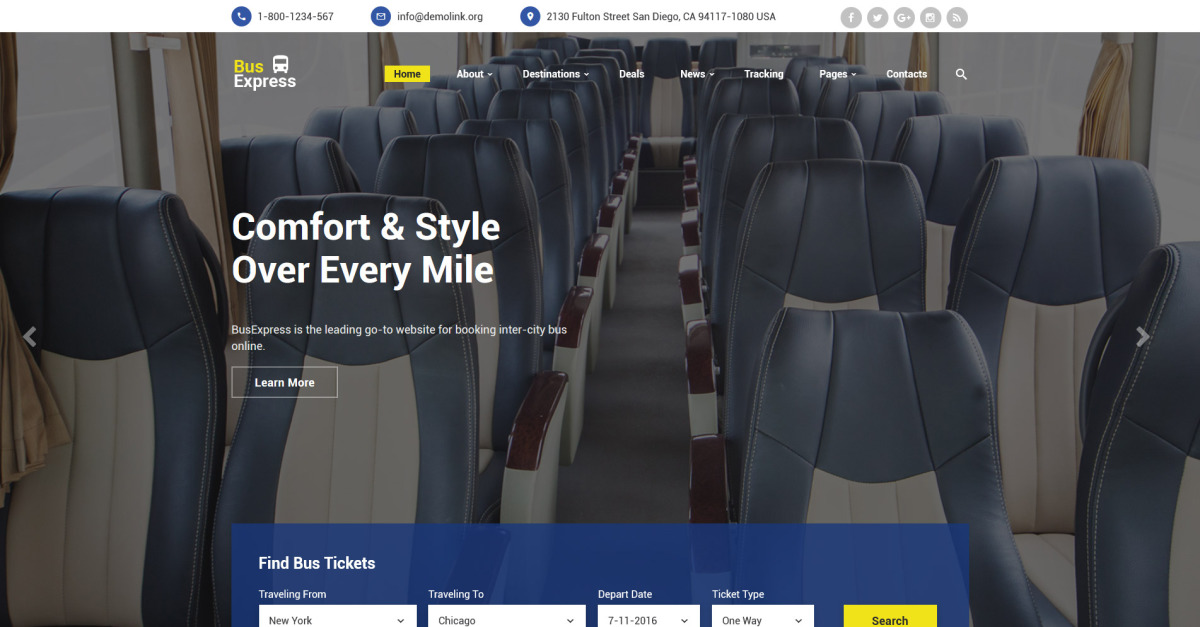Viewport: 1200px width, 627px height.
Task: Open the RSS feed icon
Action: tap(957, 18)
